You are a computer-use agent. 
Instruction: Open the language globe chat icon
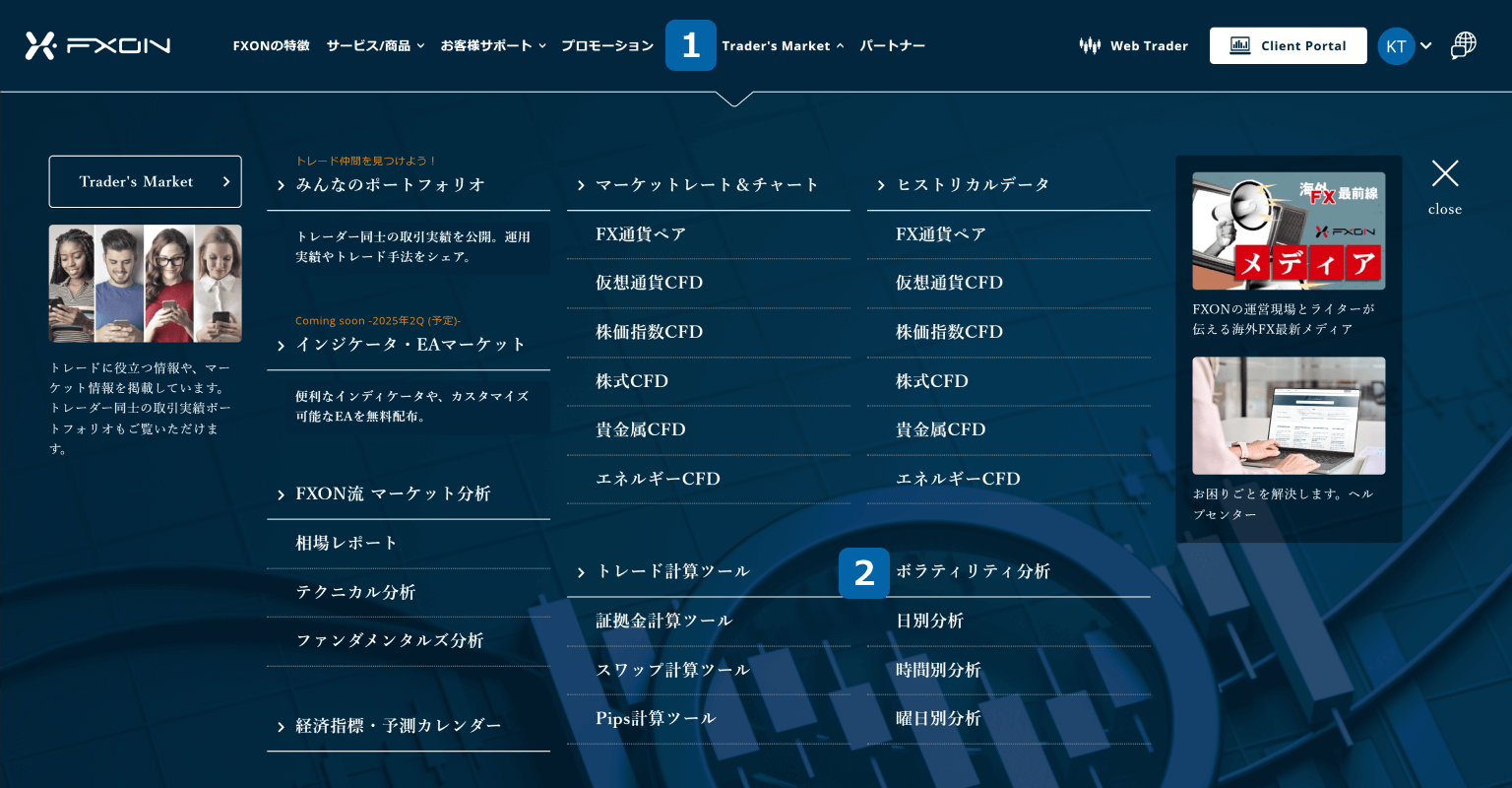point(1464,45)
